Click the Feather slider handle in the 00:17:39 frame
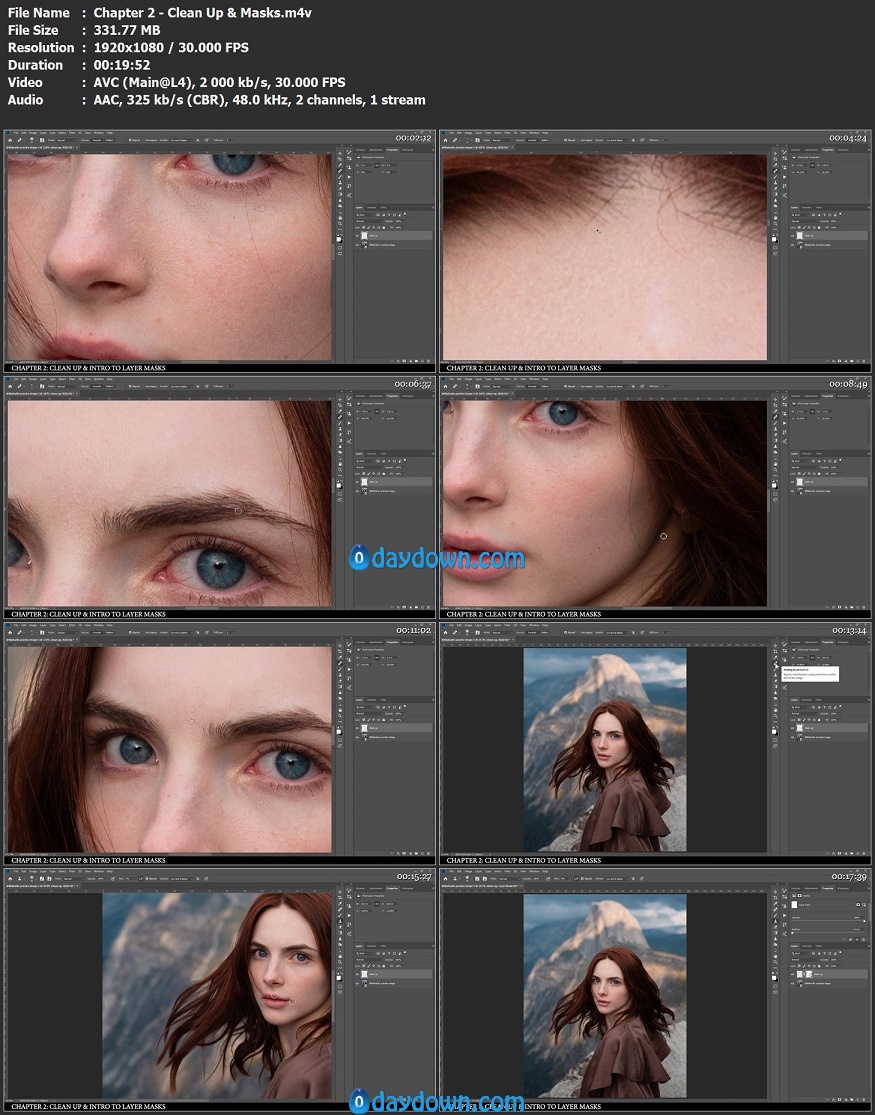Image resolution: width=875 pixels, height=1115 pixels. [792, 933]
